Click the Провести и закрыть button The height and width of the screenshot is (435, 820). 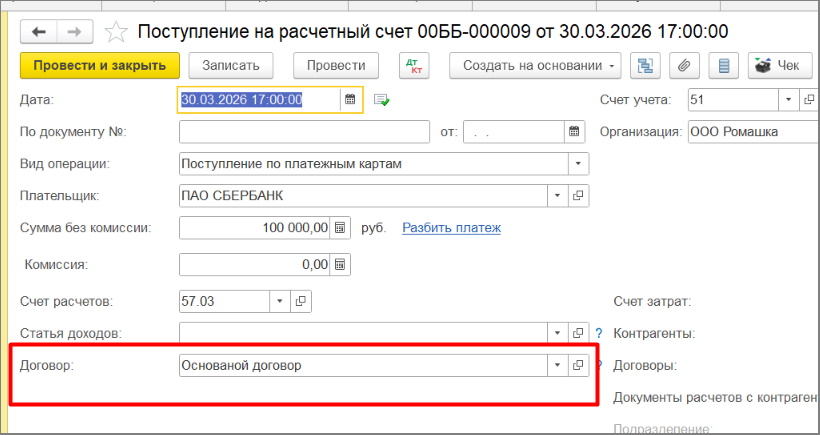(100, 66)
